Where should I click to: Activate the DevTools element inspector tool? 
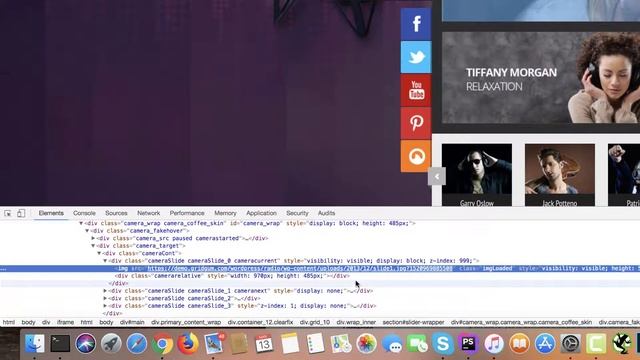(8, 213)
